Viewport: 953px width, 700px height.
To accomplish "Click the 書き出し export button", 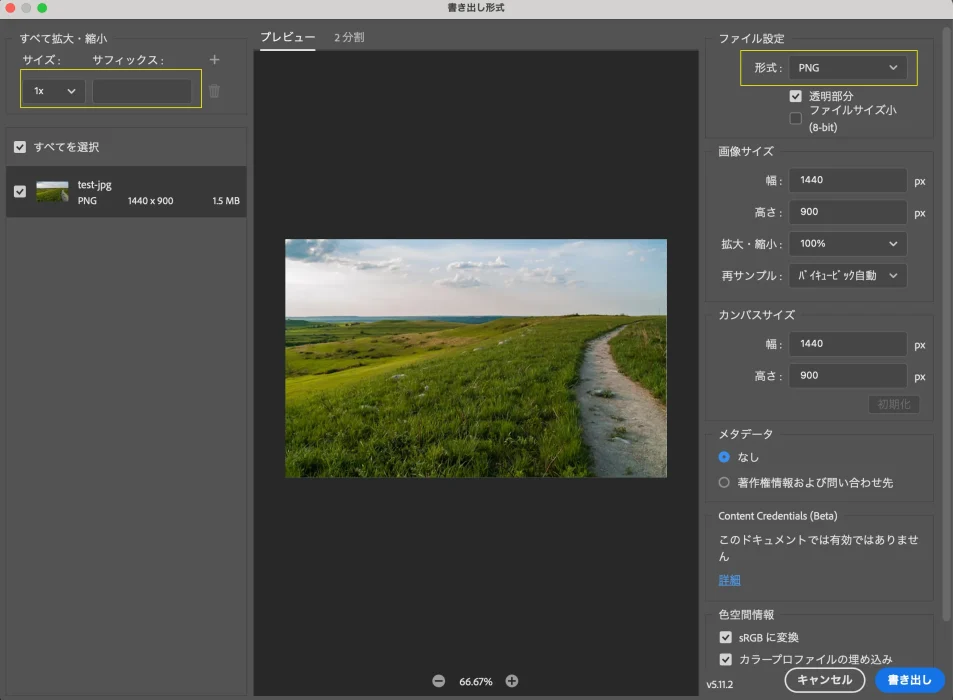I will (x=909, y=680).
